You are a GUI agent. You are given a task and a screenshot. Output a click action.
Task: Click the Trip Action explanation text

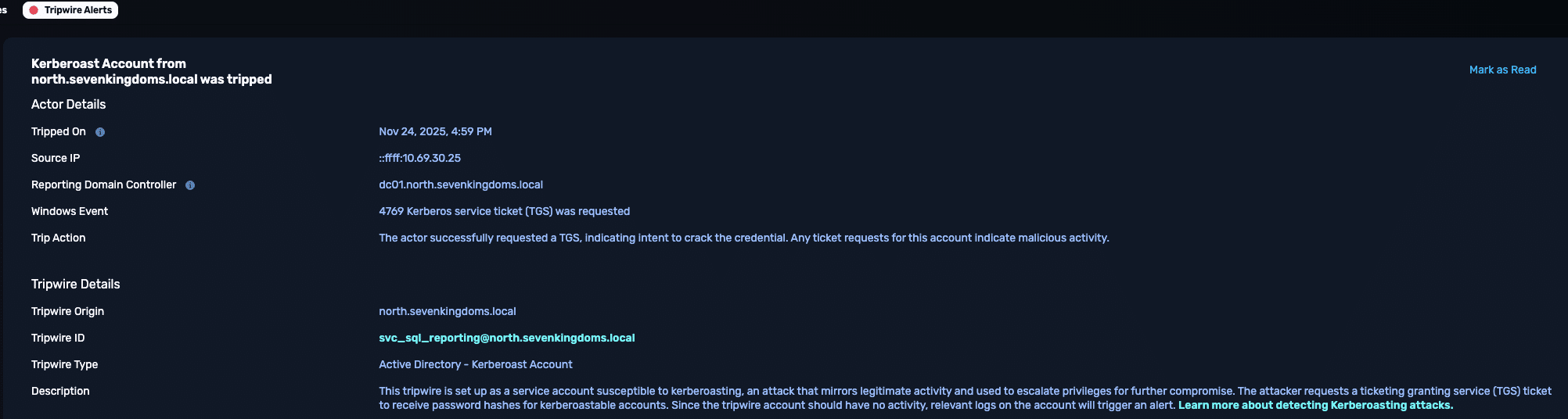pyautogui.click(x=743, y=238)
